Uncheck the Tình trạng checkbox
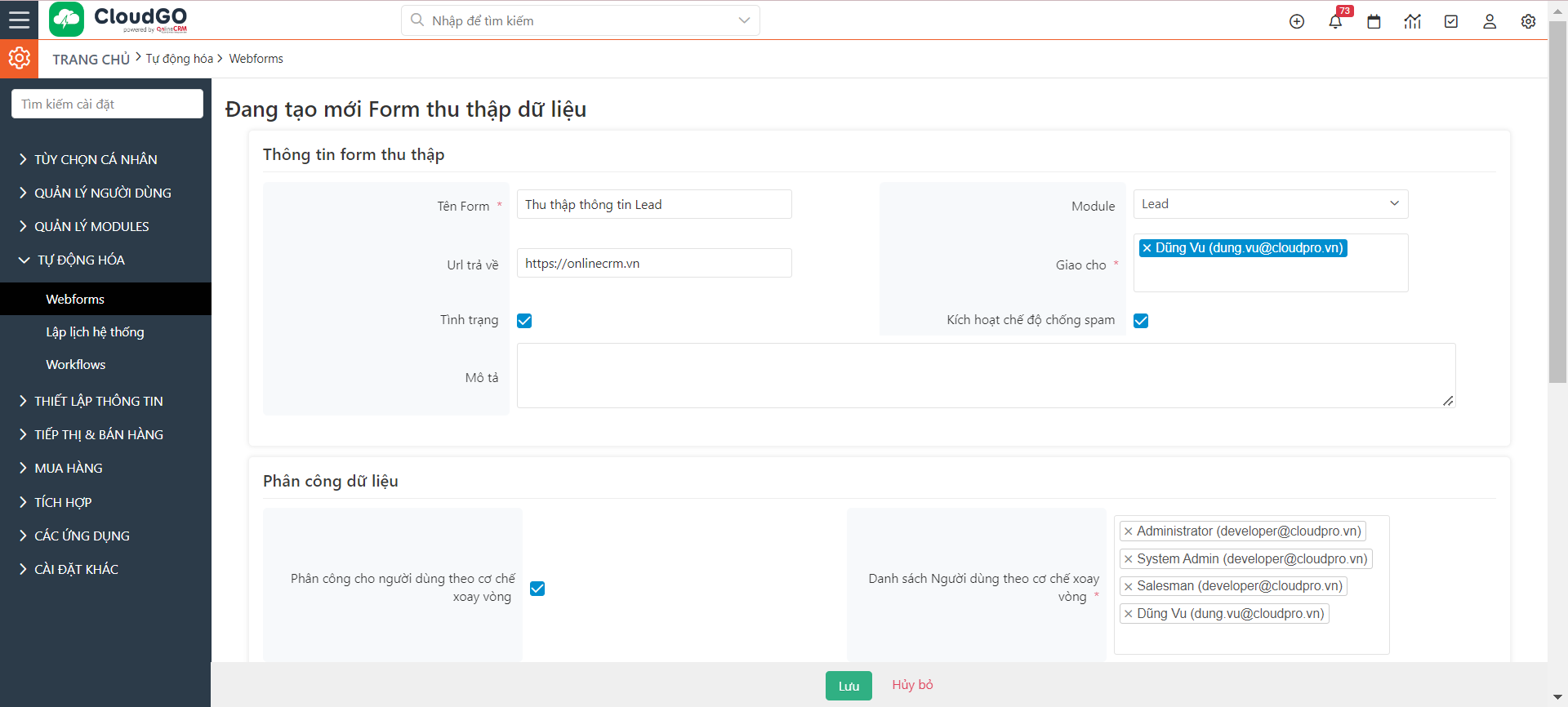The image size is (1568, 707). pyautogui.click(x=524, y=321)
